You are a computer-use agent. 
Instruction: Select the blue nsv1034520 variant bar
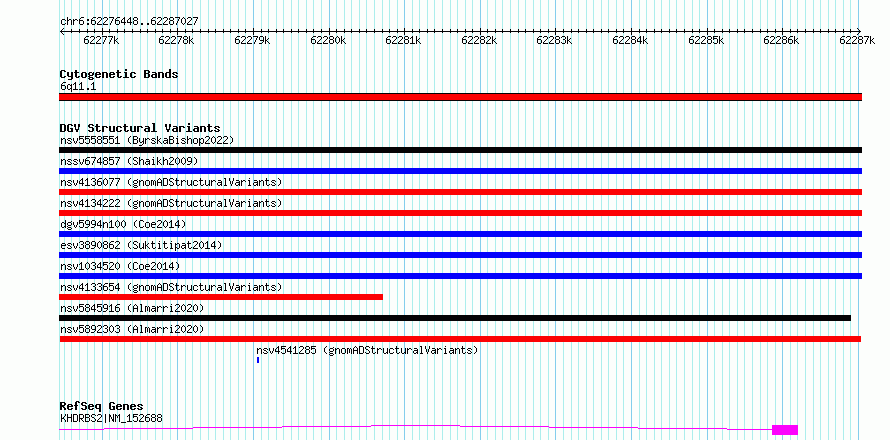point(461,276)
